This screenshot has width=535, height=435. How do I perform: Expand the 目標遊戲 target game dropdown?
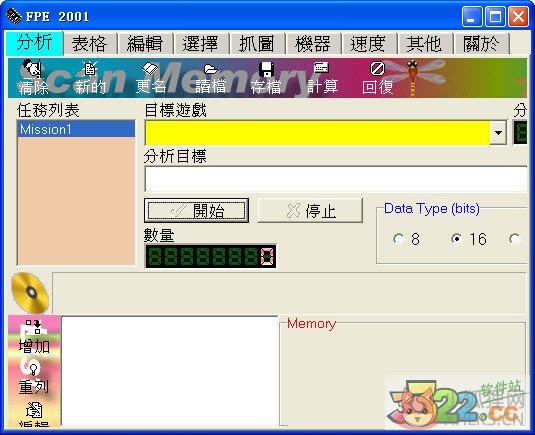tap(498, 133)
